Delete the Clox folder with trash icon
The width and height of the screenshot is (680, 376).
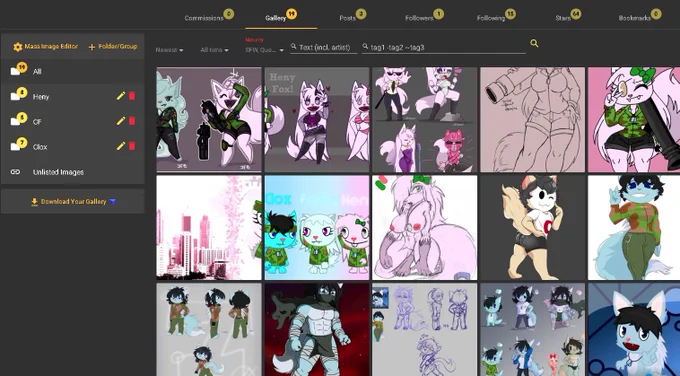click(132, 147)
